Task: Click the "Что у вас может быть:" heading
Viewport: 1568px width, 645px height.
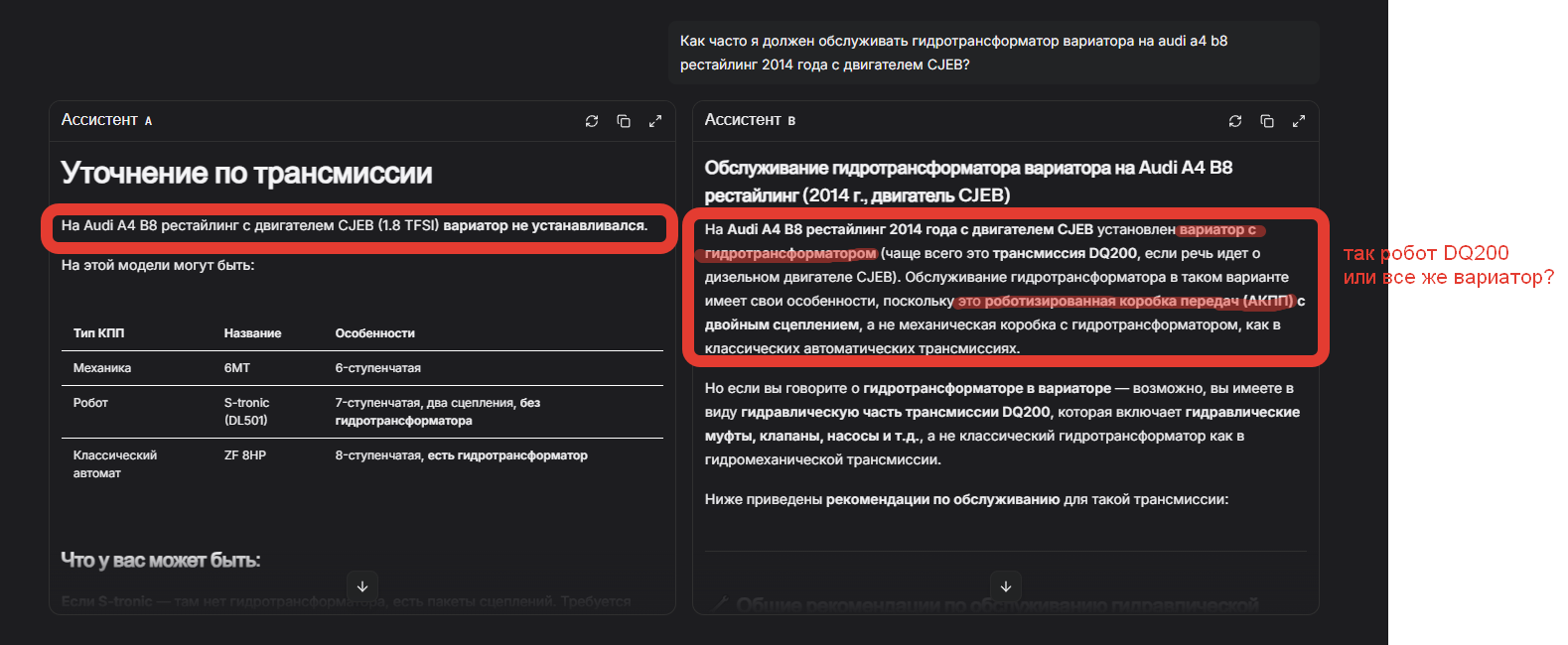Action: [161, 561]
